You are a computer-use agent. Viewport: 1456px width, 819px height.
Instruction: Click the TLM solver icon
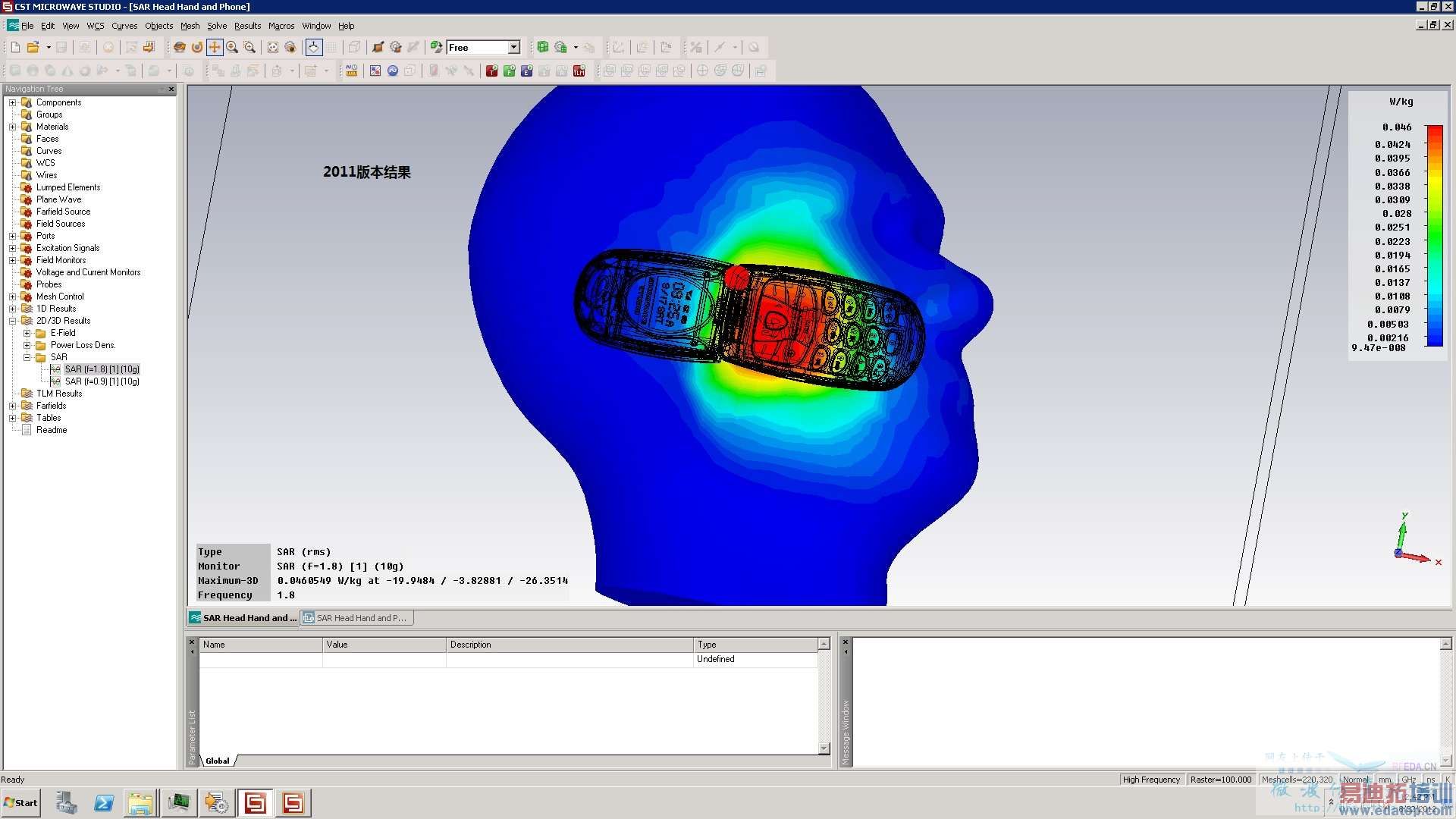(579, 71)
